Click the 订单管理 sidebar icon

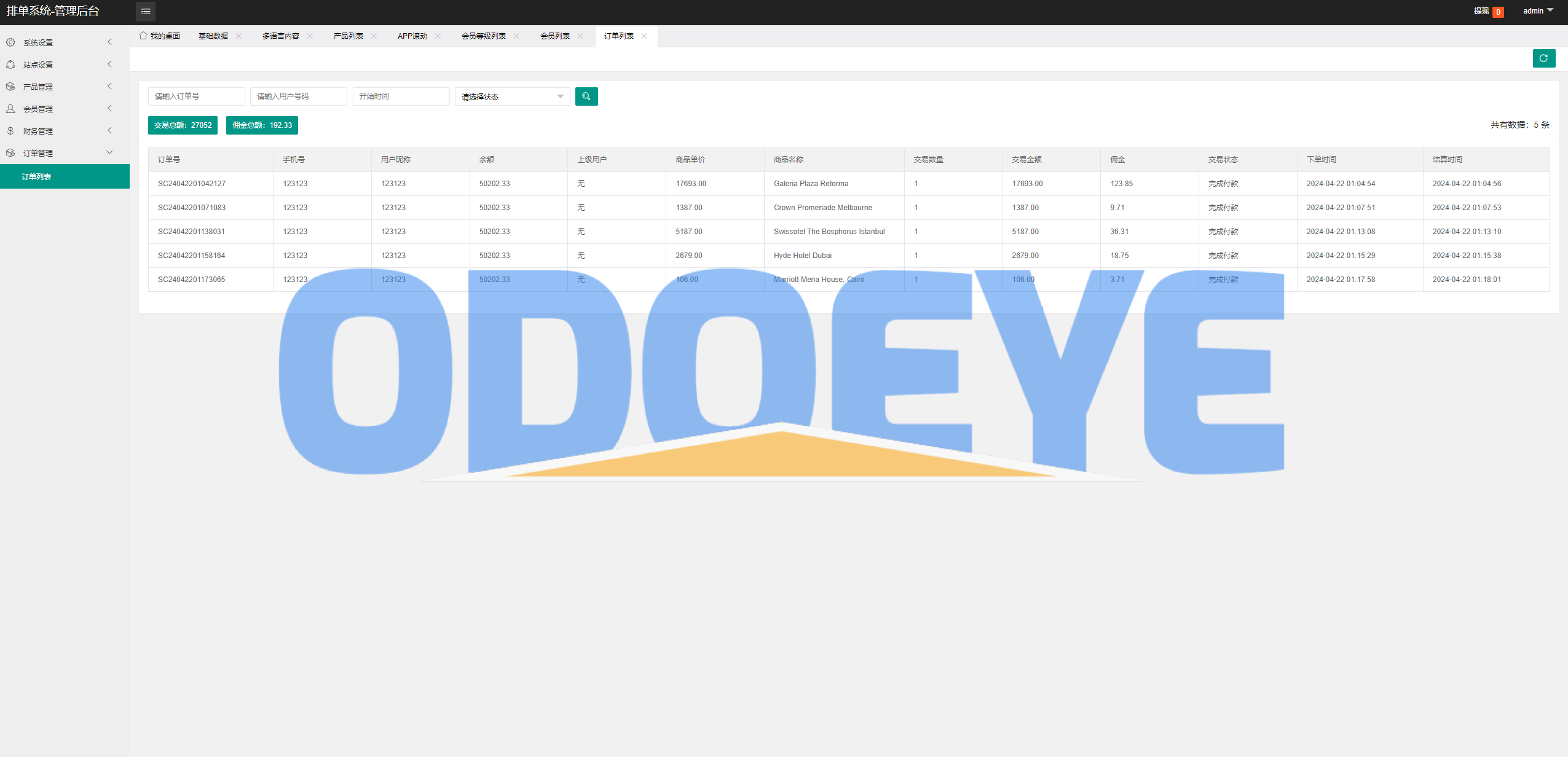coord(10,153)
